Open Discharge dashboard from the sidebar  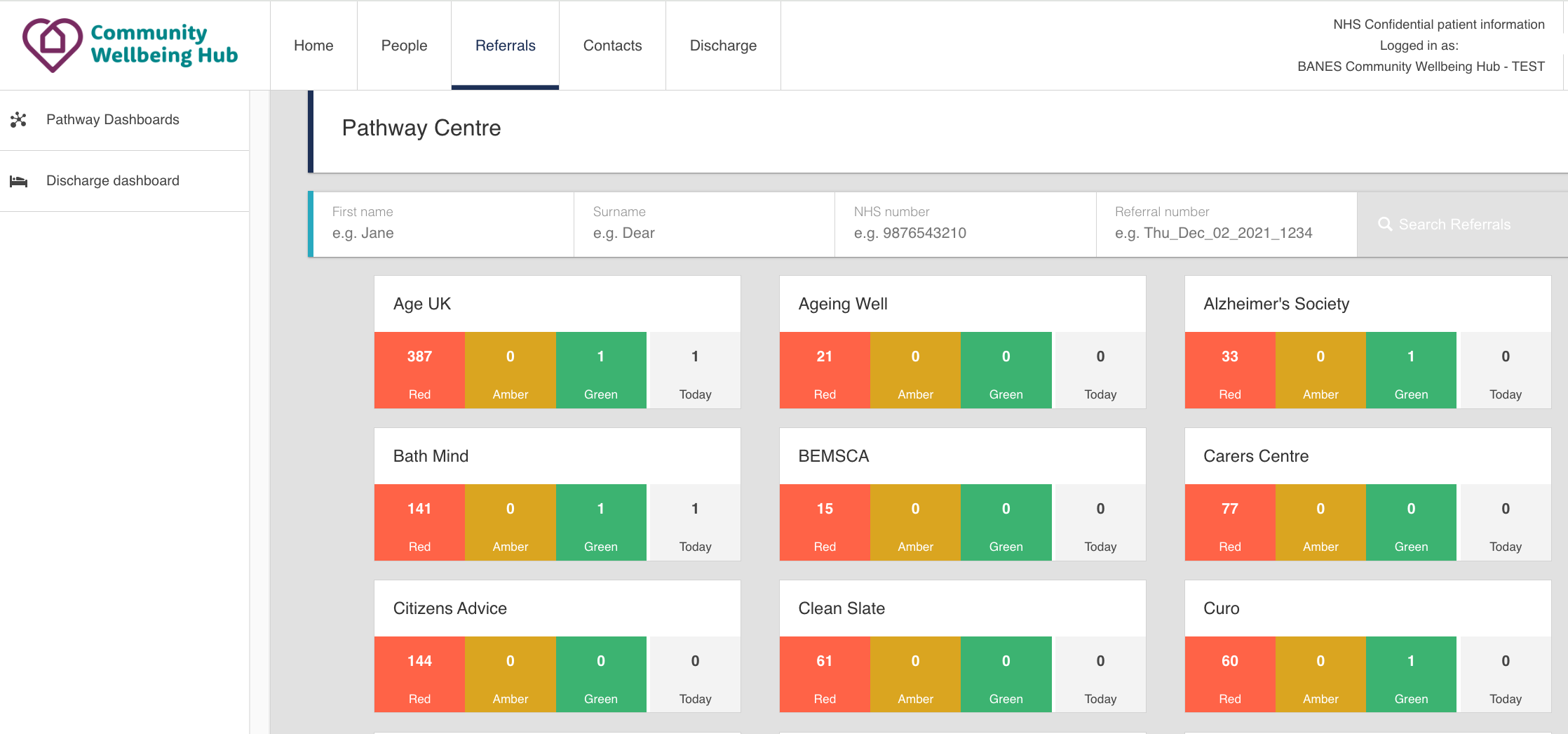pyautogui.click(x=112, y=181)
